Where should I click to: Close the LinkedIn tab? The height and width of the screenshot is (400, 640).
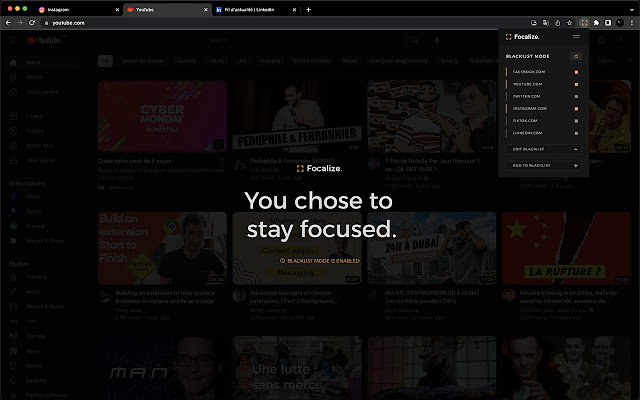point(294,9)
